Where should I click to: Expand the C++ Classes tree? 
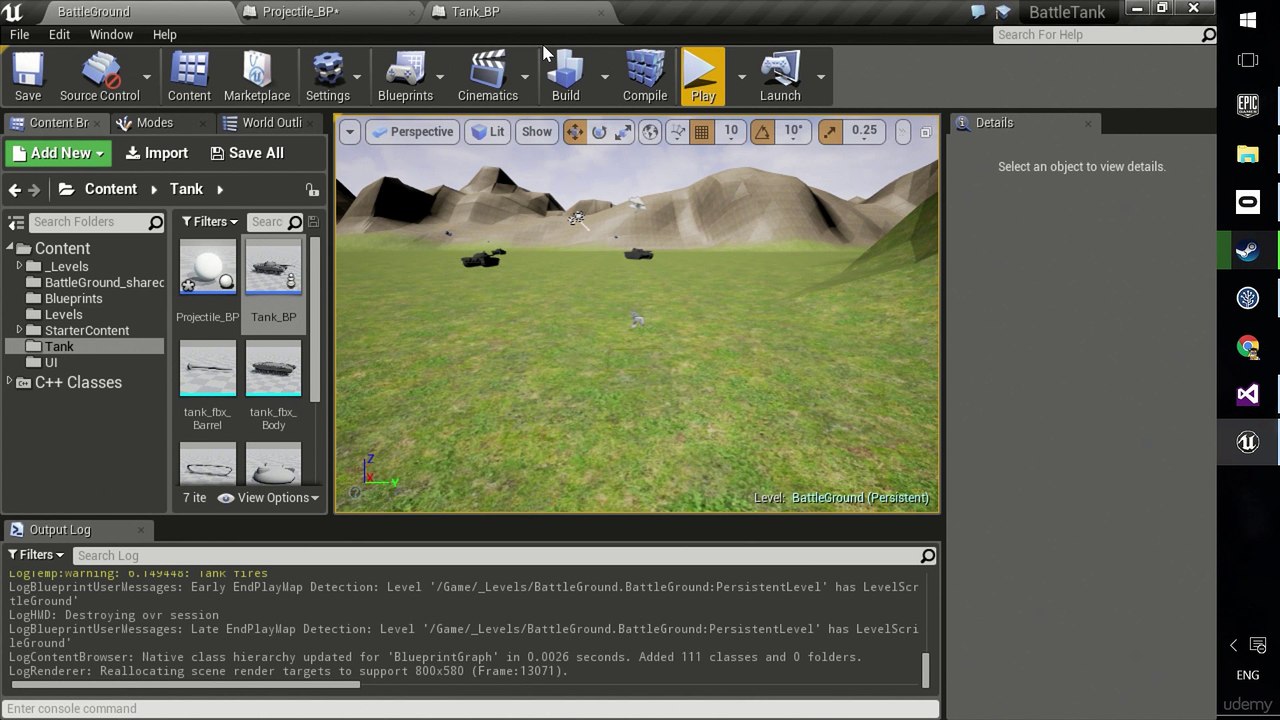(x=10, y=383)
